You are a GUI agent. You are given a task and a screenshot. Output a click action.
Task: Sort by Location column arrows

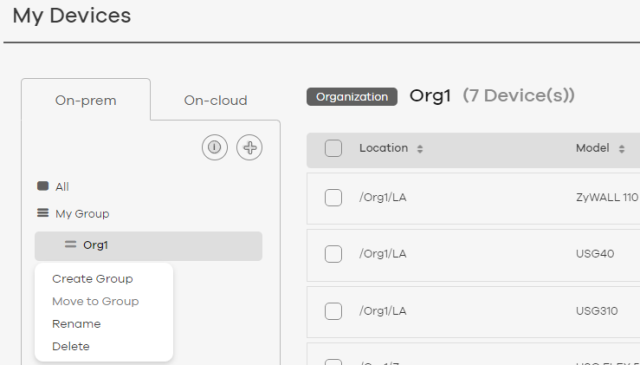coord(420,149)
